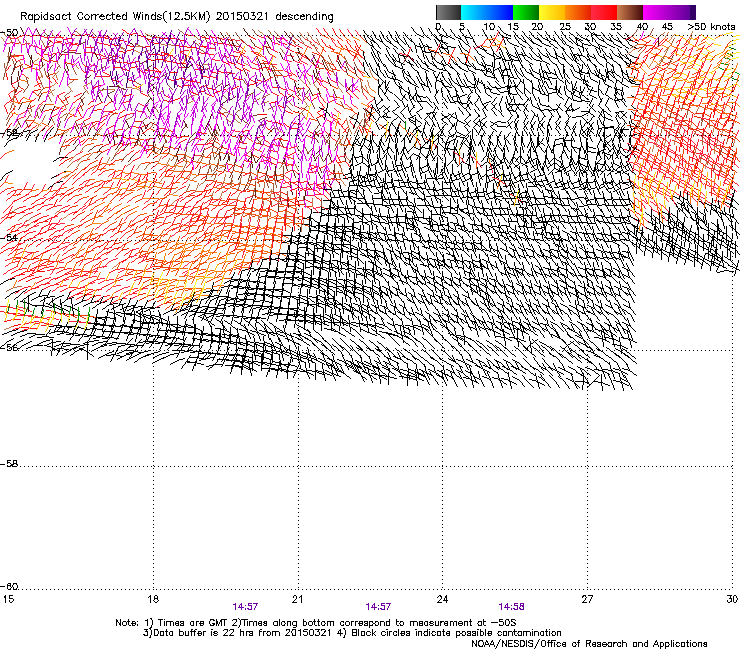Click the latitude label '-58'
Image resolution: width=740 pixels, height=650 pixels.
coord(9,464)
